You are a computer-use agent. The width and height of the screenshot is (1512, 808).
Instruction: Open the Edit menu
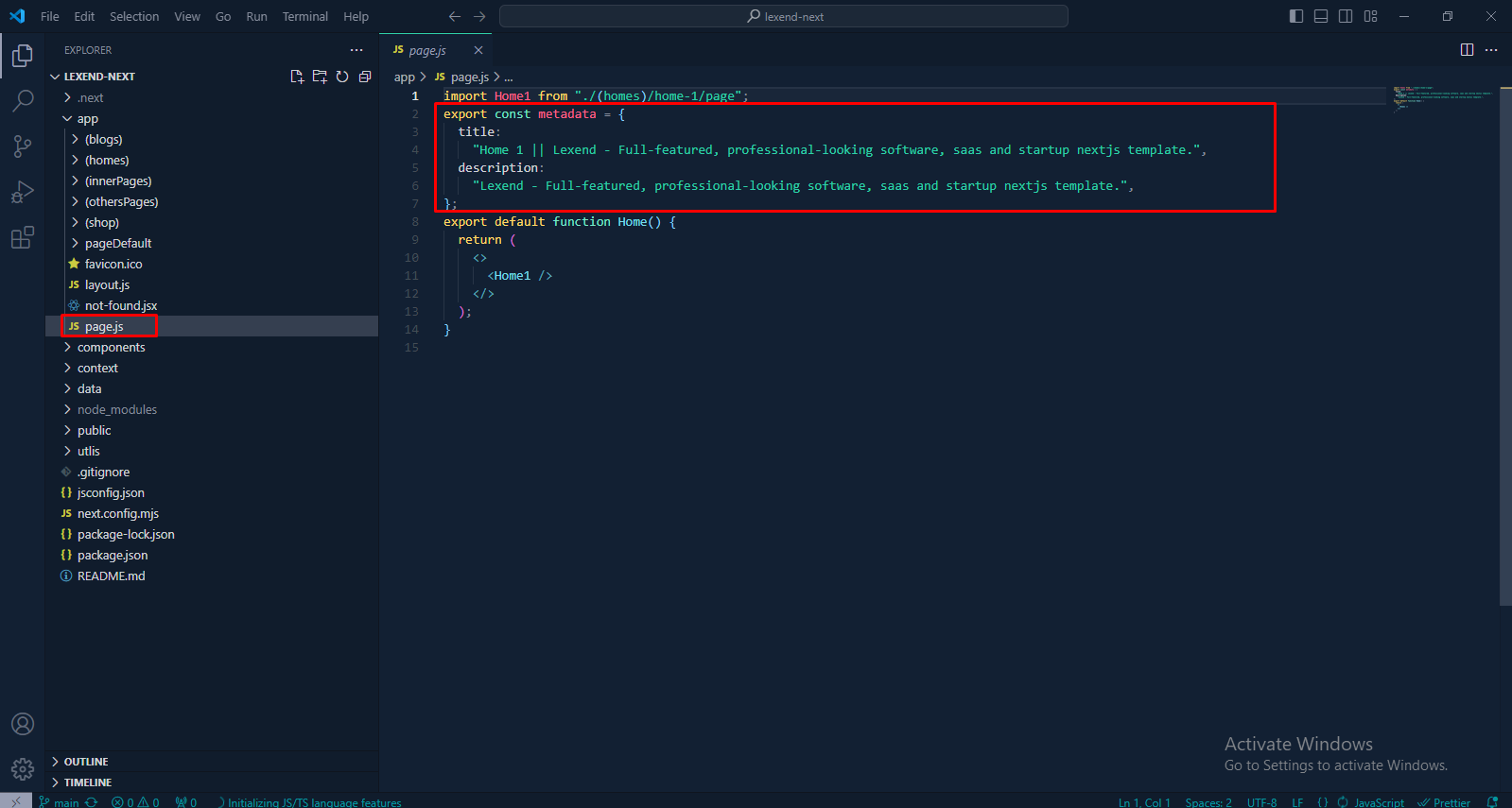[x=84, y=16]
